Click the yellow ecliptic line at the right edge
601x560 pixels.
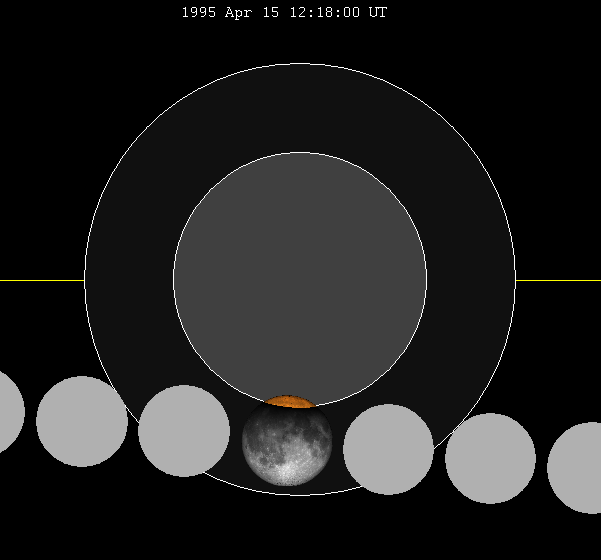558,281
